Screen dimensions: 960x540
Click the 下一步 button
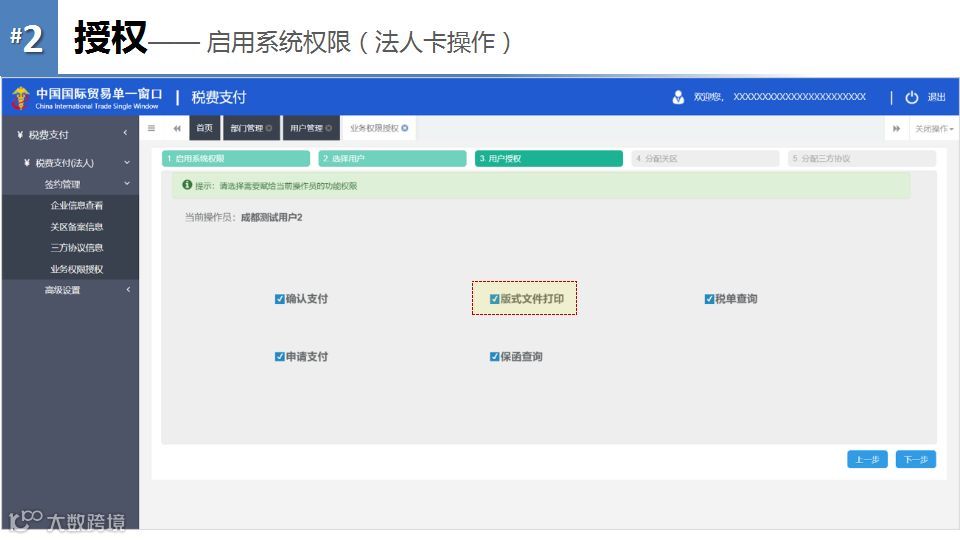(916, 459)
